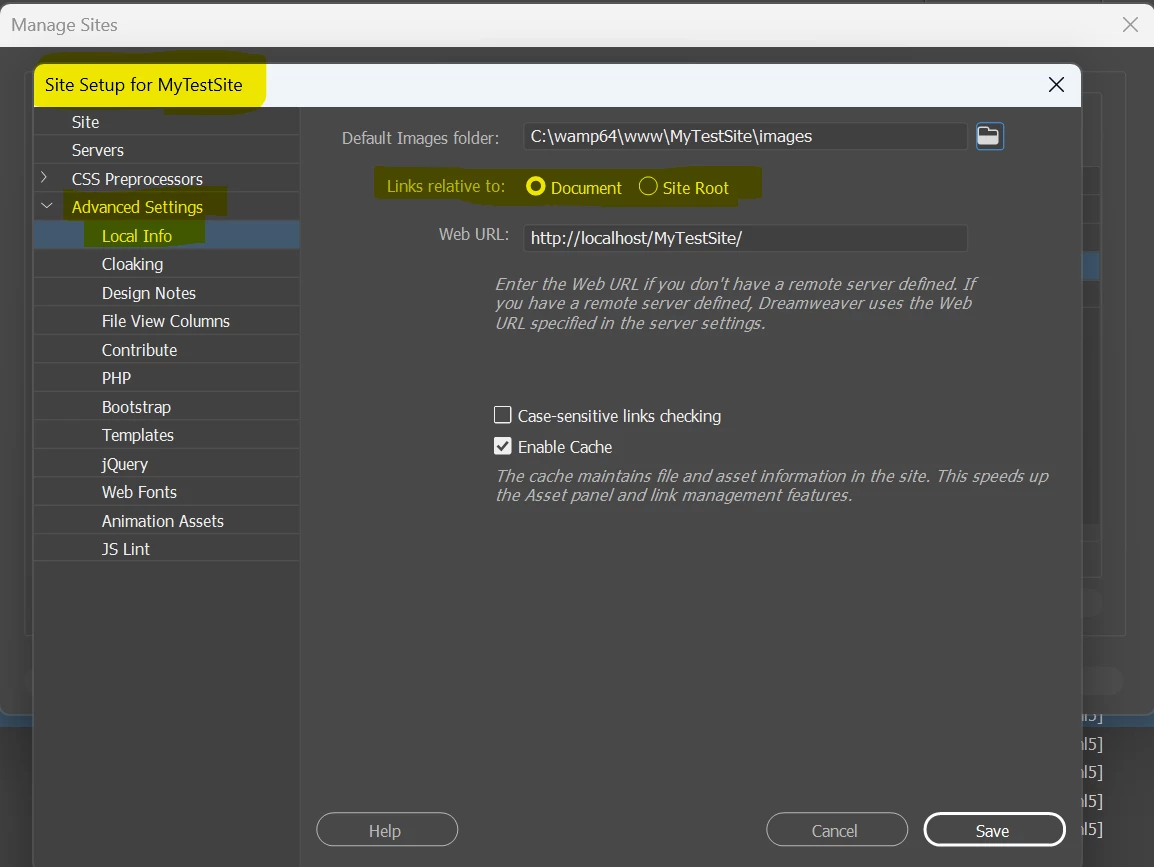Expand CSS Preprocessors category

click(x=44, y=177)
